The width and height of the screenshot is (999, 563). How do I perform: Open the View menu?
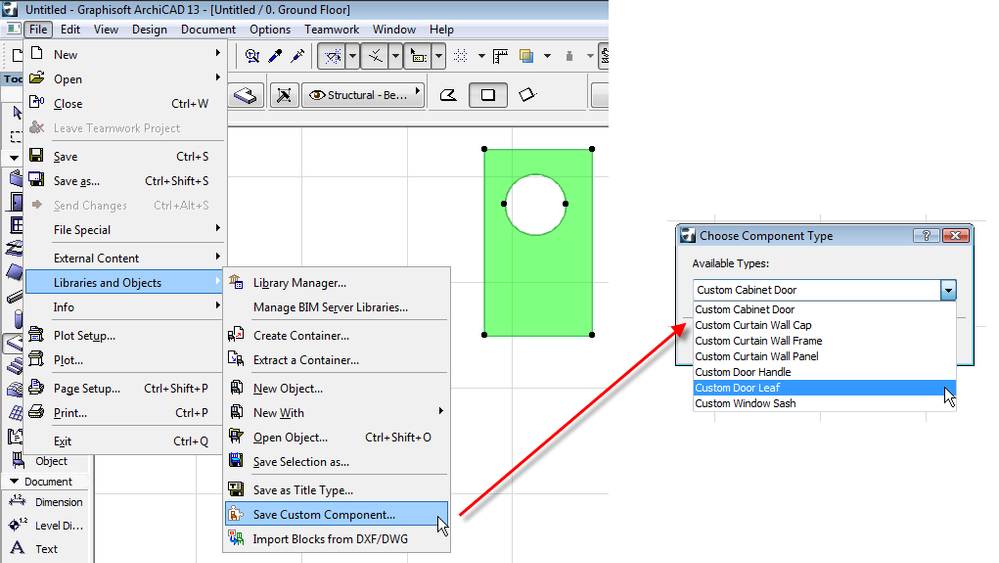click(x=106, y=29)
